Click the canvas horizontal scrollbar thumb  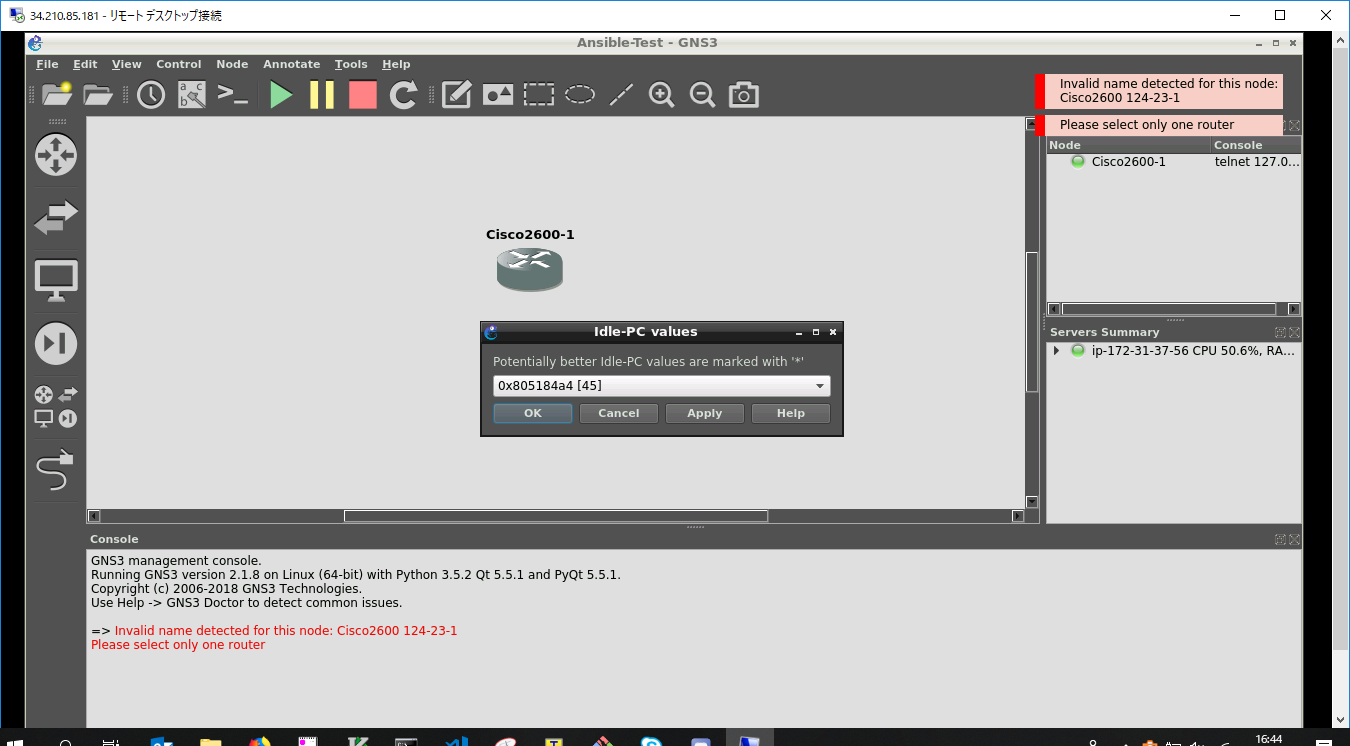click(556, 516)
